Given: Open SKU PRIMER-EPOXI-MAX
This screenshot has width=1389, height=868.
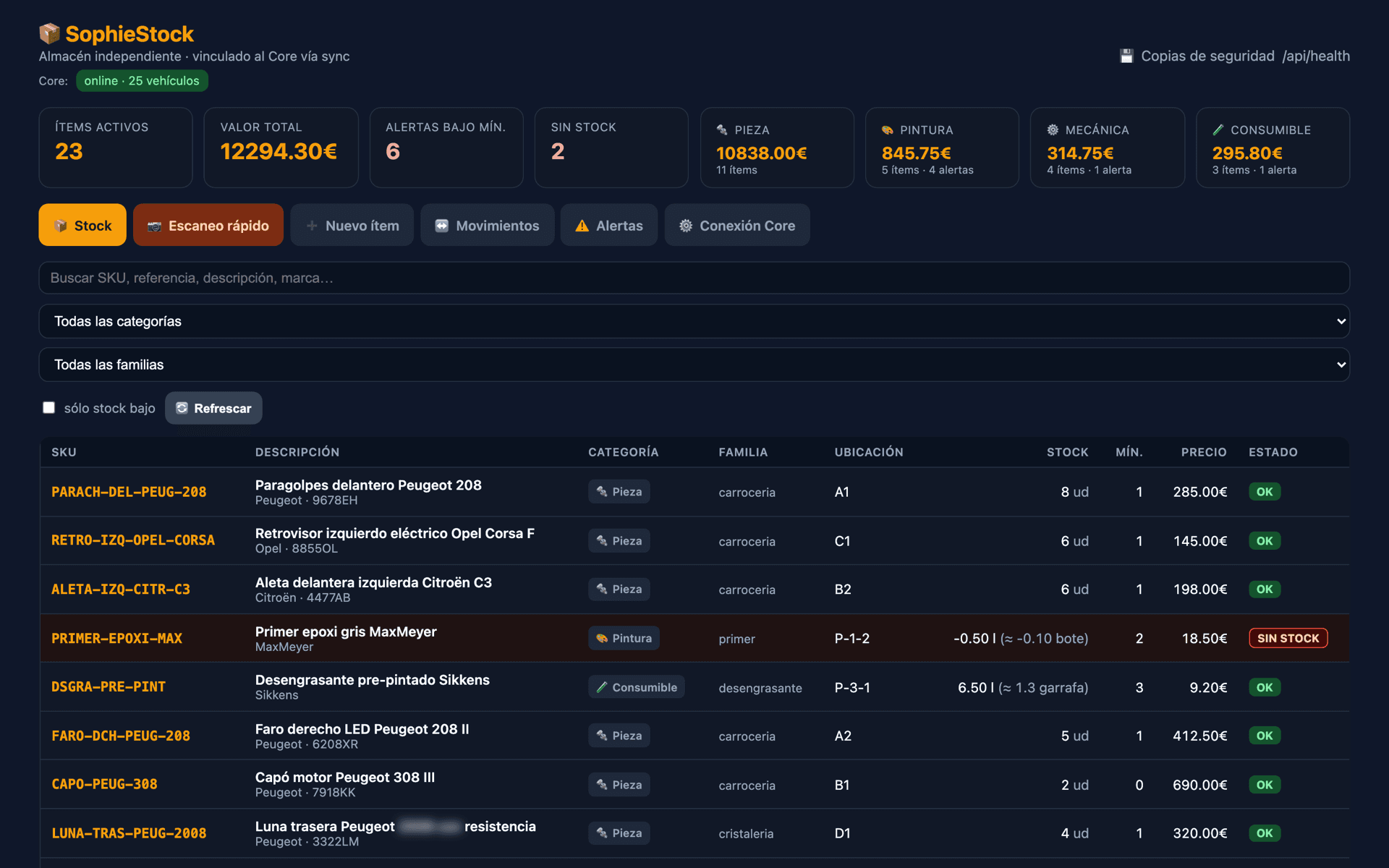Looking at the screenshot, I should coord(116,639).
